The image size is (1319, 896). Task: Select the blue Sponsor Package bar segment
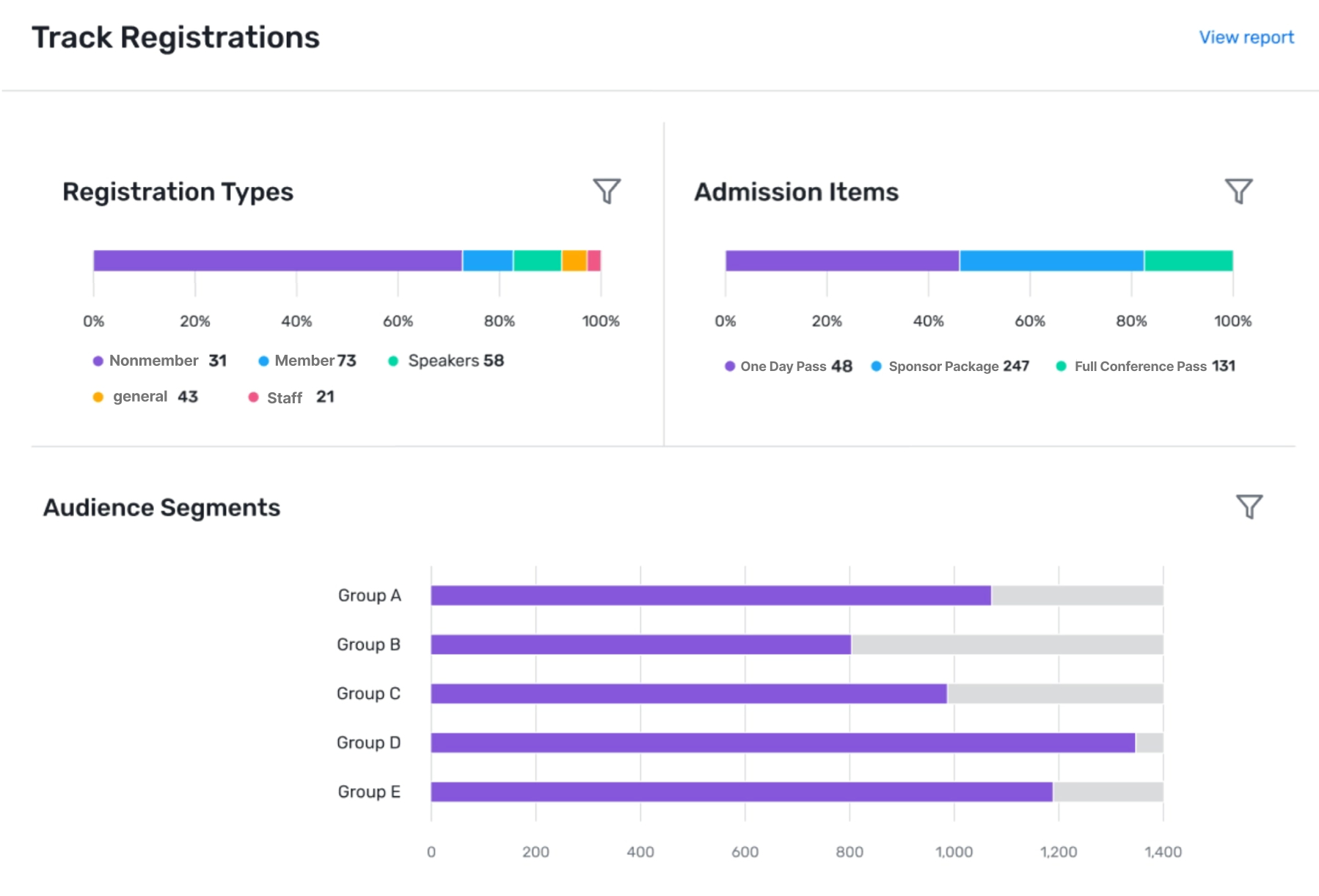tap(1051, 261)
